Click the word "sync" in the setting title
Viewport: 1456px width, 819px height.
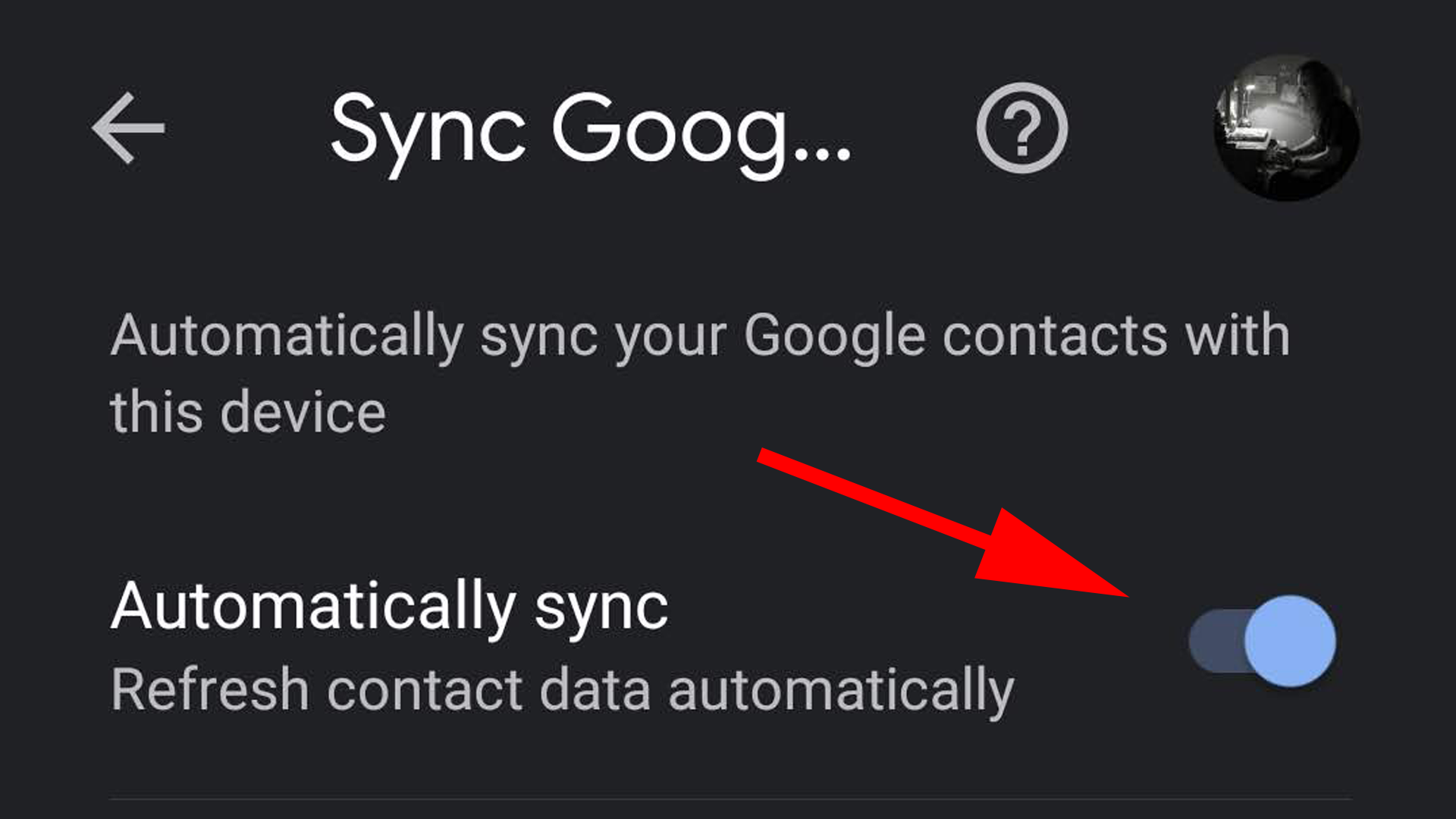[601, 607]
